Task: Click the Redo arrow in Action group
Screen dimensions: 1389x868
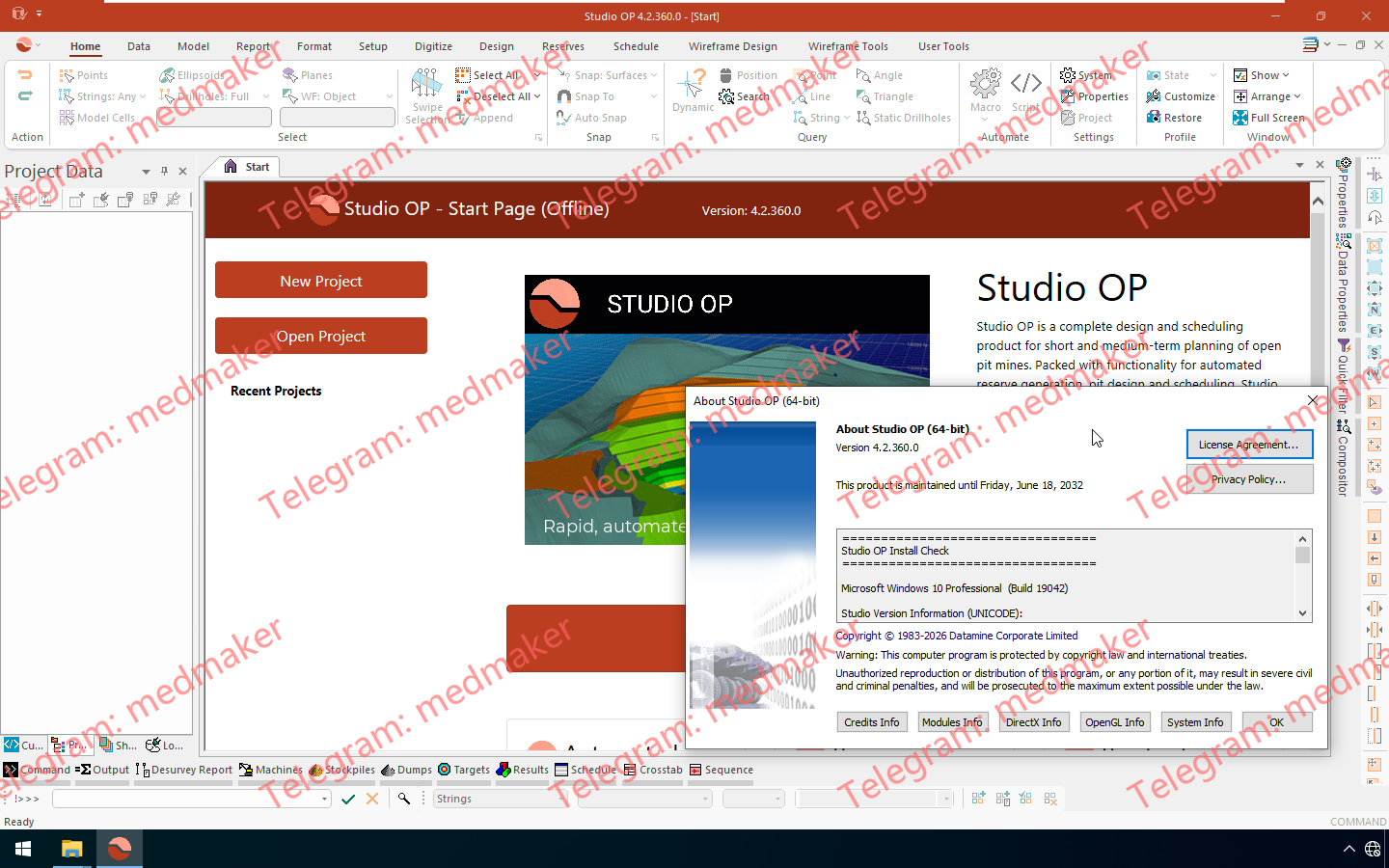Action: tap(25, 95)
